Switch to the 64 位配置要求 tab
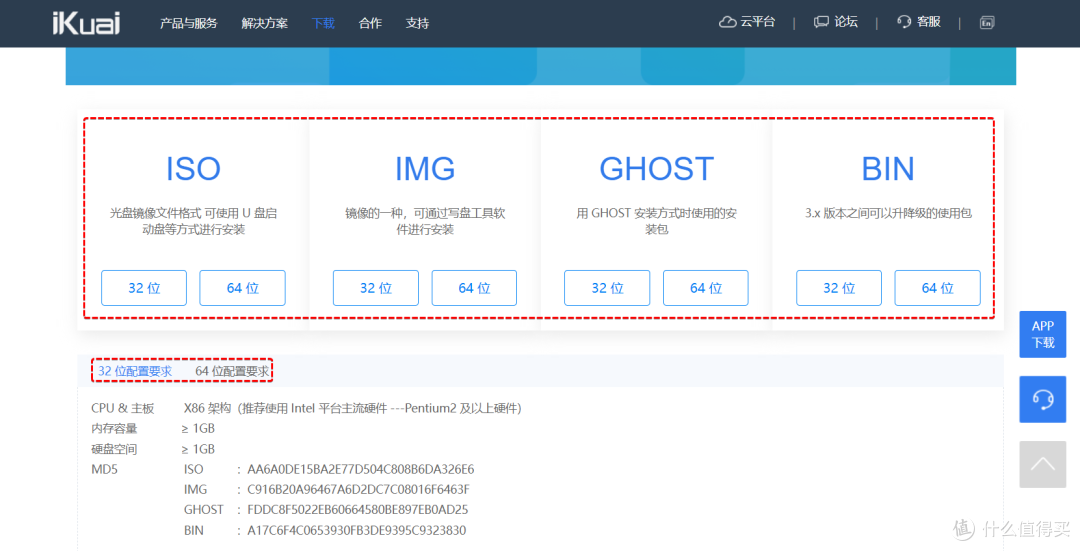Image resolution: width=1080 pixels, height=551 pixels. click(232, 371)
